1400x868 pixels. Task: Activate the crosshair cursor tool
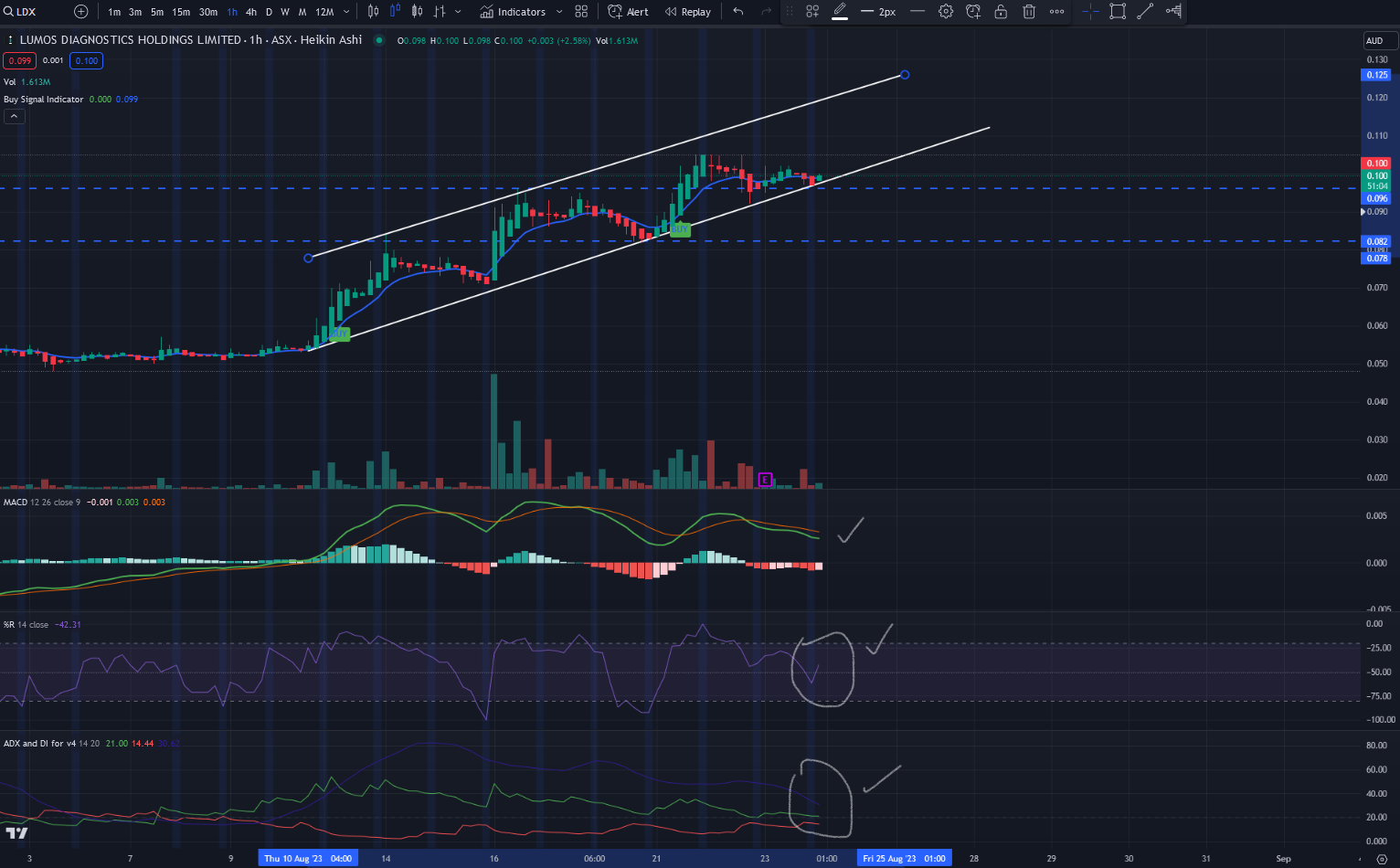1090,12
